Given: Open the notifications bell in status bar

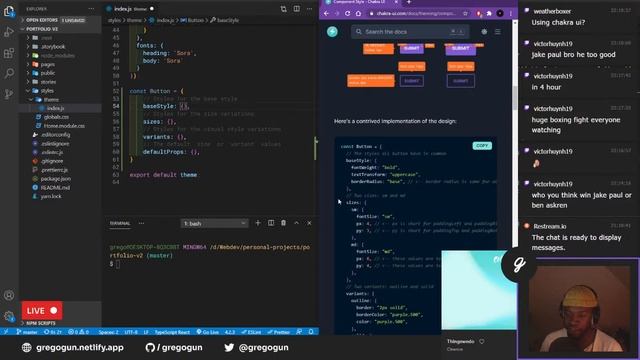Looking at the screenshot, I should (311, 332).
